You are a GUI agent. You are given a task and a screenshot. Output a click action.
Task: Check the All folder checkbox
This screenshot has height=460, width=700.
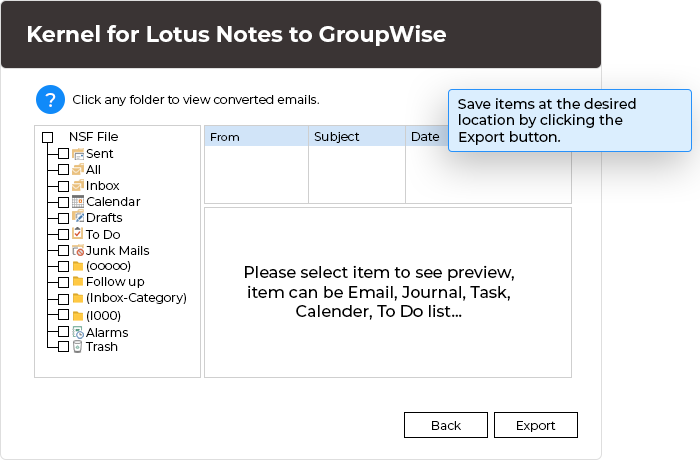click(x=63, y=170)
